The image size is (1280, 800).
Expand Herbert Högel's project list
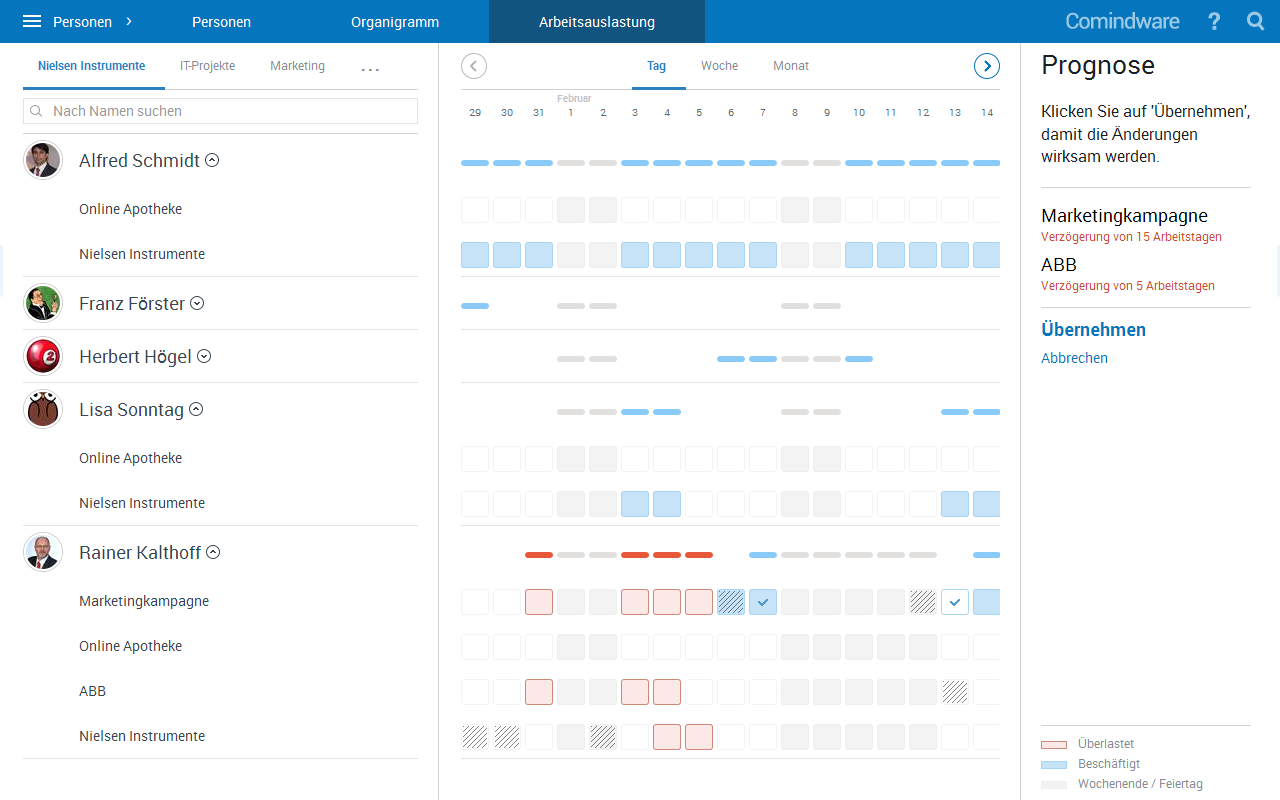coord(204,356)
